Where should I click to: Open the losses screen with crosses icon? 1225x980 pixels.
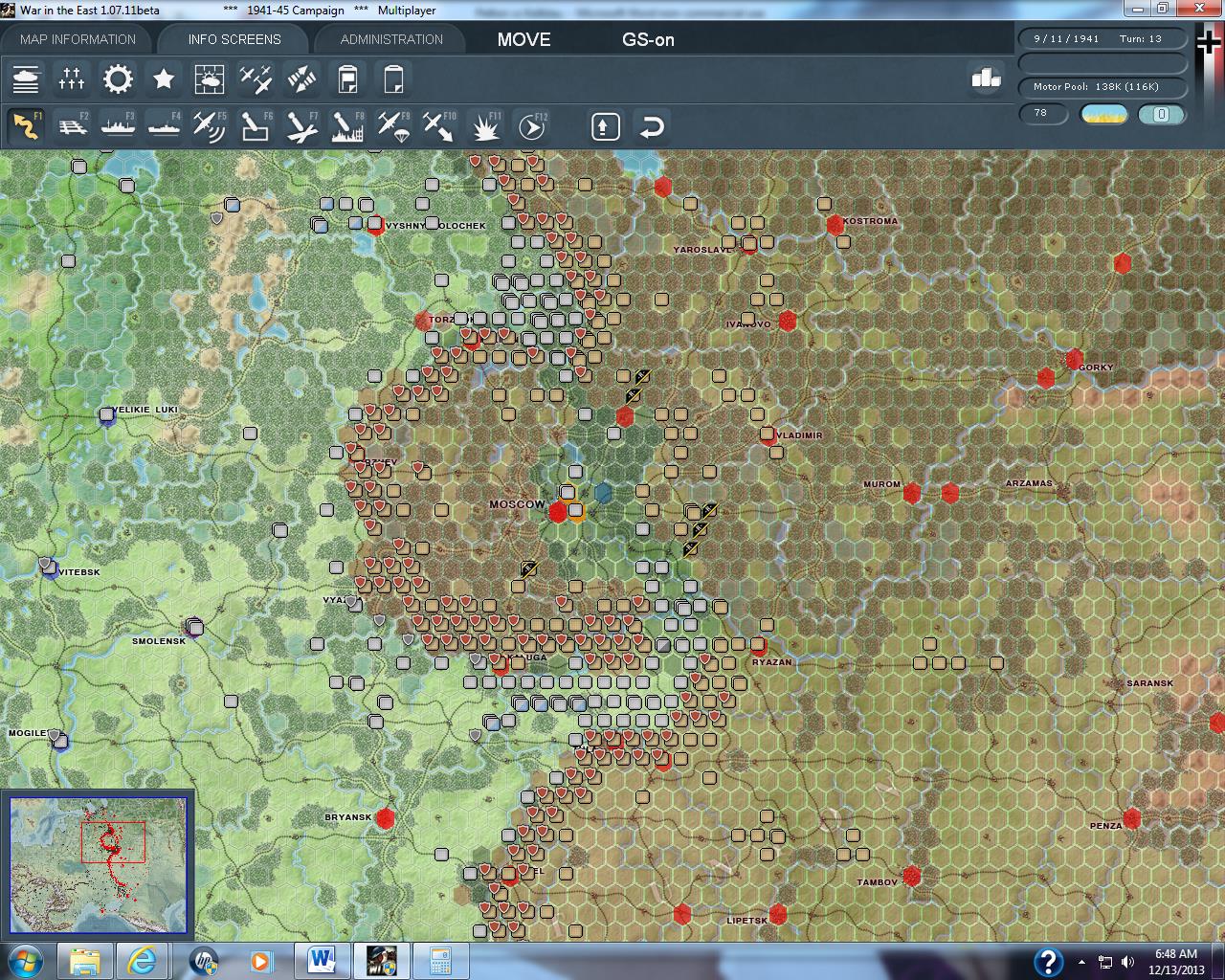coord(72,79)
